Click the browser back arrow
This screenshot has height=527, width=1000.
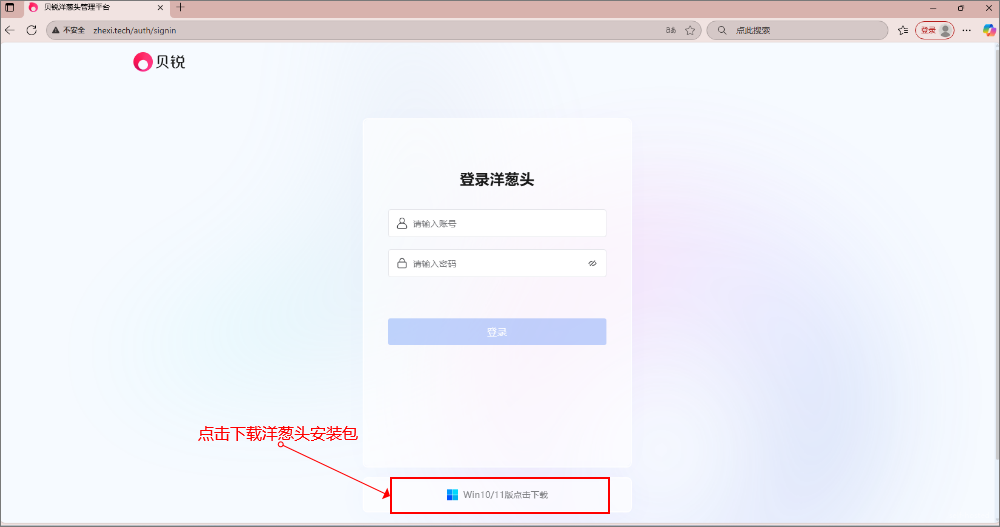10,30
